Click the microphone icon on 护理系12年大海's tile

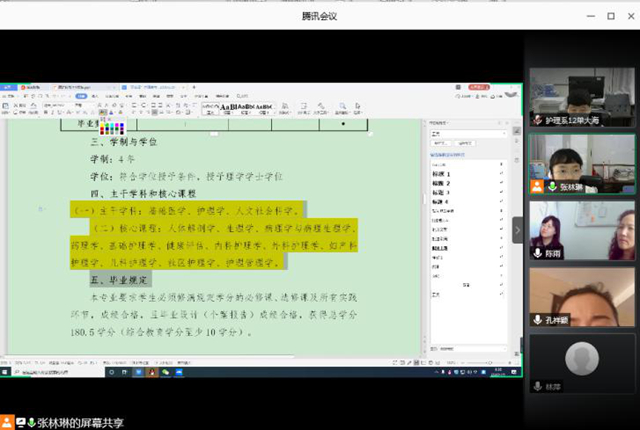538,120
